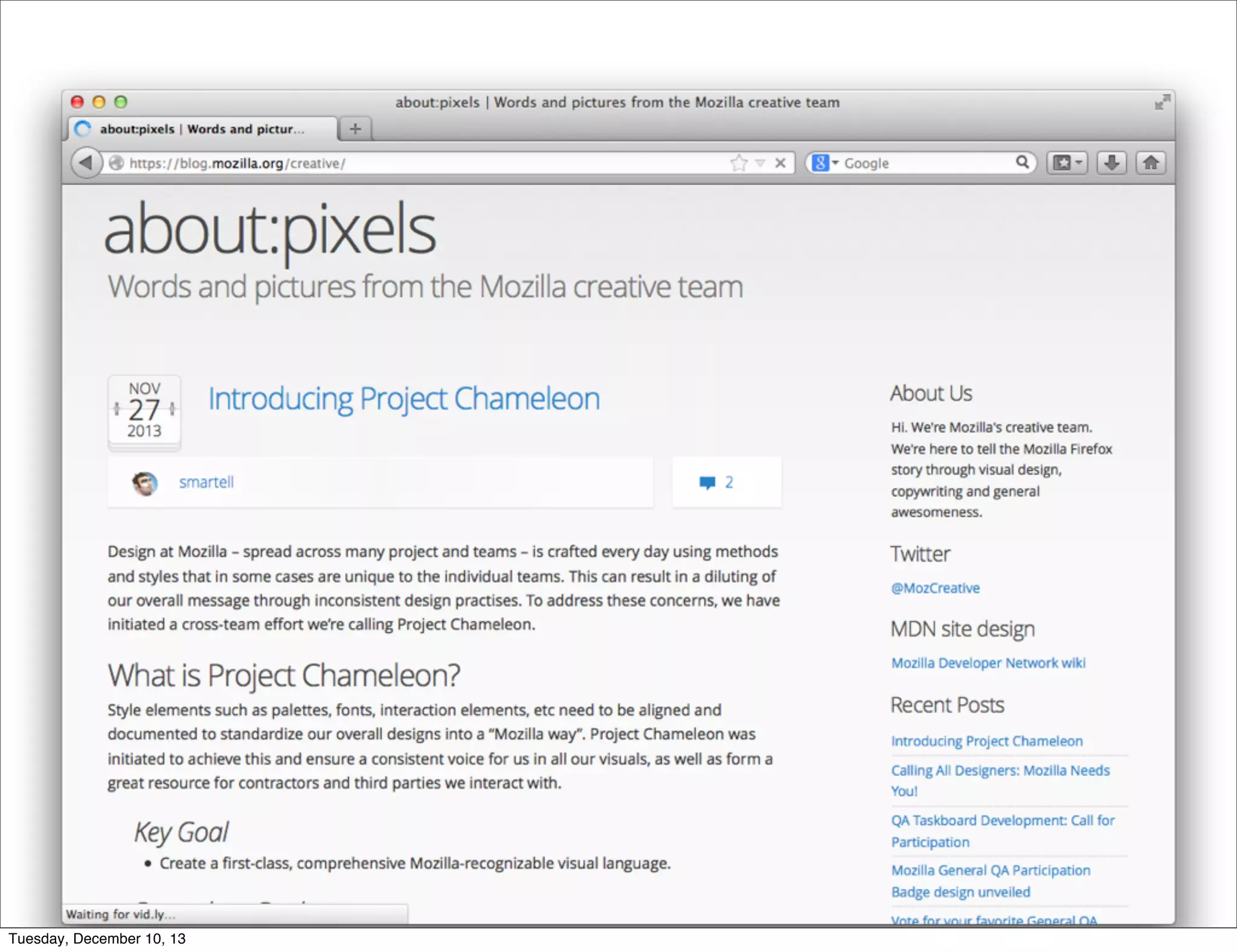1237x952 pixels.
Task: Open the Mozilla Developer Network wiki link
Action: (x=988, y=663)
